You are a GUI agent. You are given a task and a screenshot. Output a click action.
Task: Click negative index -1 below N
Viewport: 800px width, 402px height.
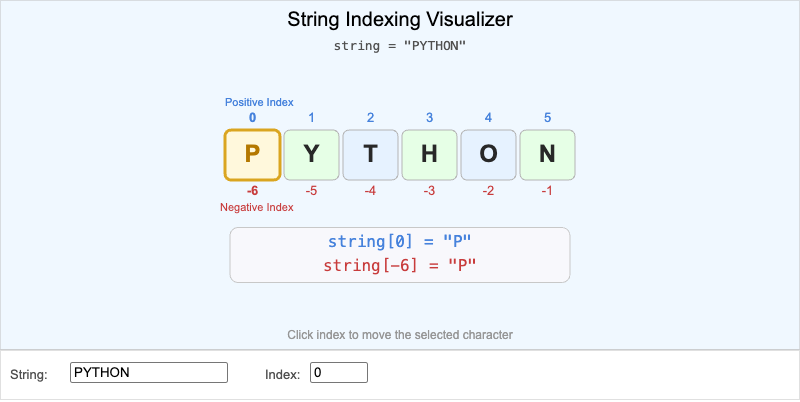point(547,191)
